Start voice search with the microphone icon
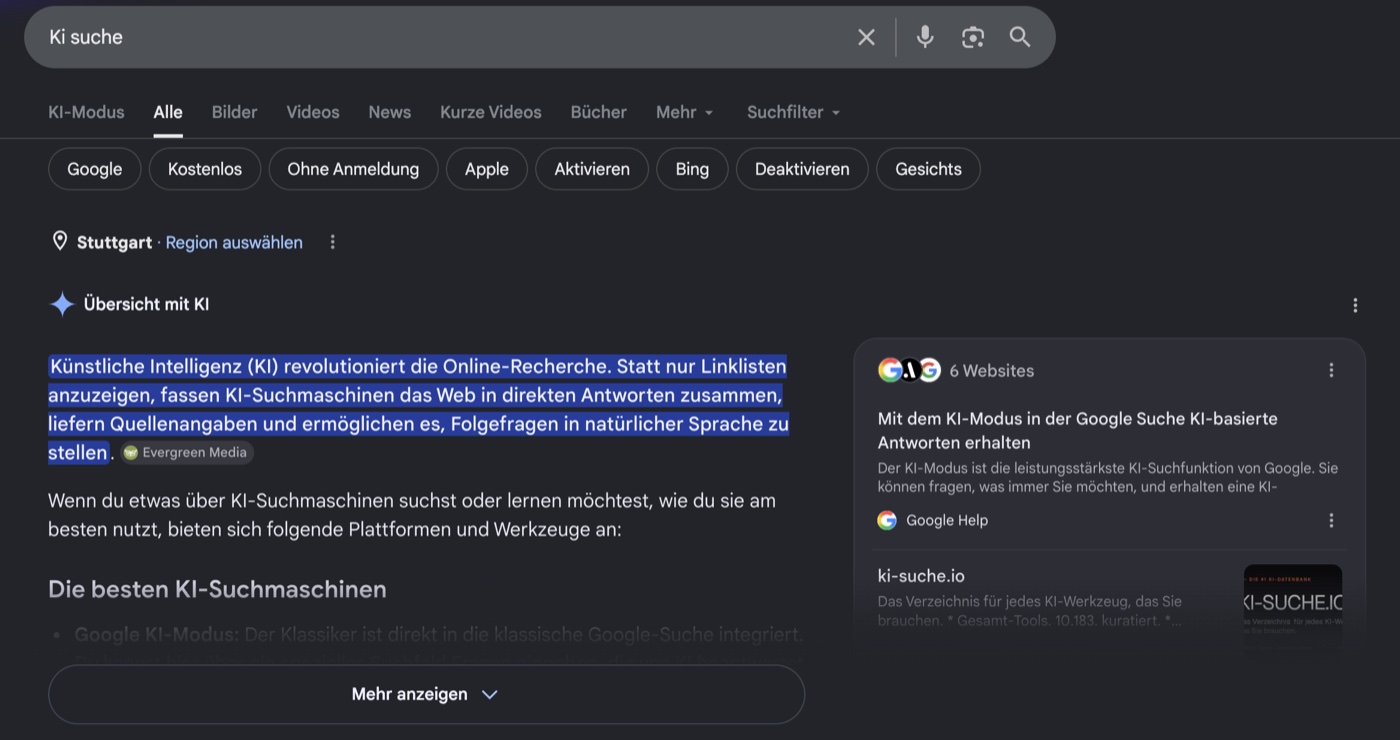This screenshot has height=740, width=1400. pos(925,37)
